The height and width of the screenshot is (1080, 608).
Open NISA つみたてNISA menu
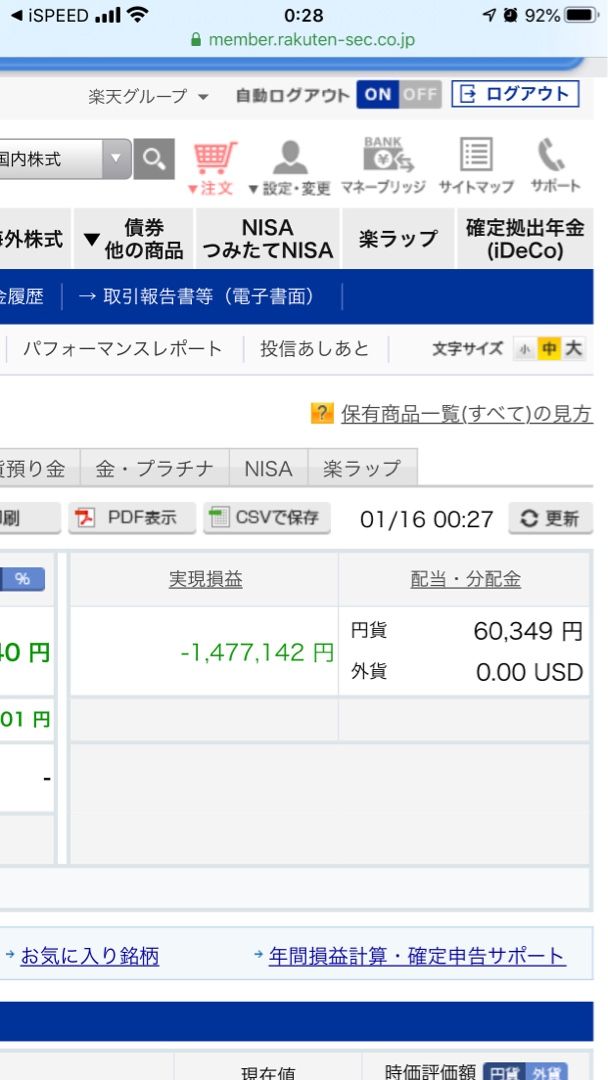pos(267,240)
